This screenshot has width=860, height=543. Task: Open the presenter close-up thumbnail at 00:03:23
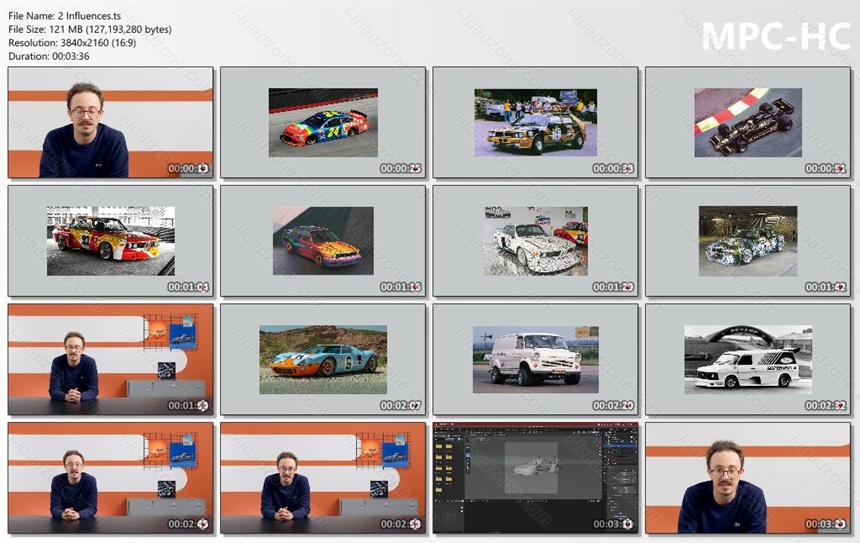[x=748, y=478]
